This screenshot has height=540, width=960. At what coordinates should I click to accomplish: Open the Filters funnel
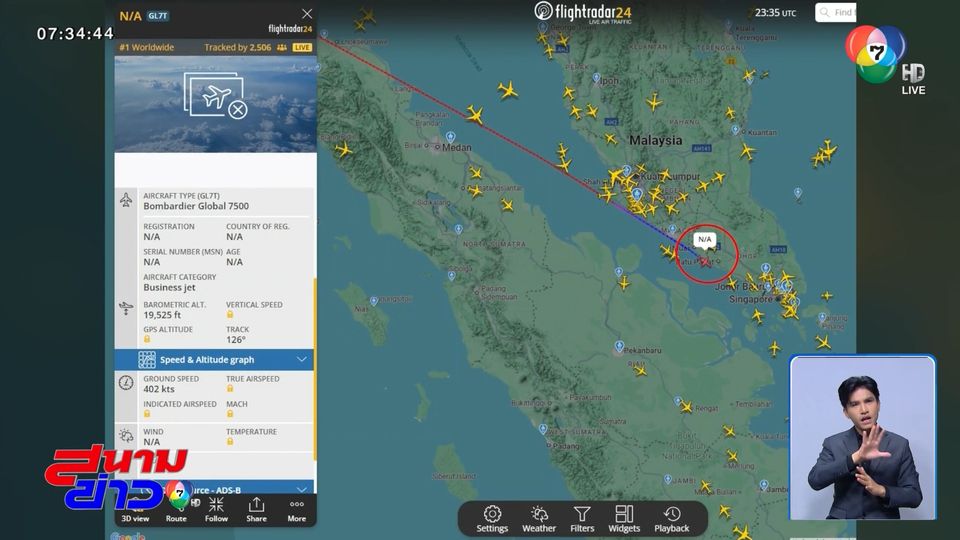(x=582, y=519)
